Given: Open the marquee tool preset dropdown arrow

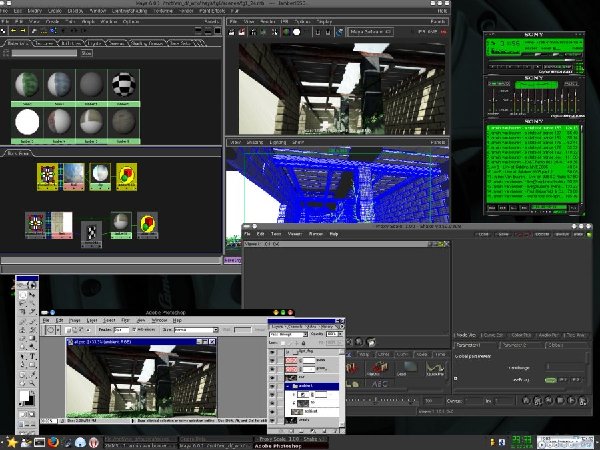Looking at the screenshot, I should point(58,329).
